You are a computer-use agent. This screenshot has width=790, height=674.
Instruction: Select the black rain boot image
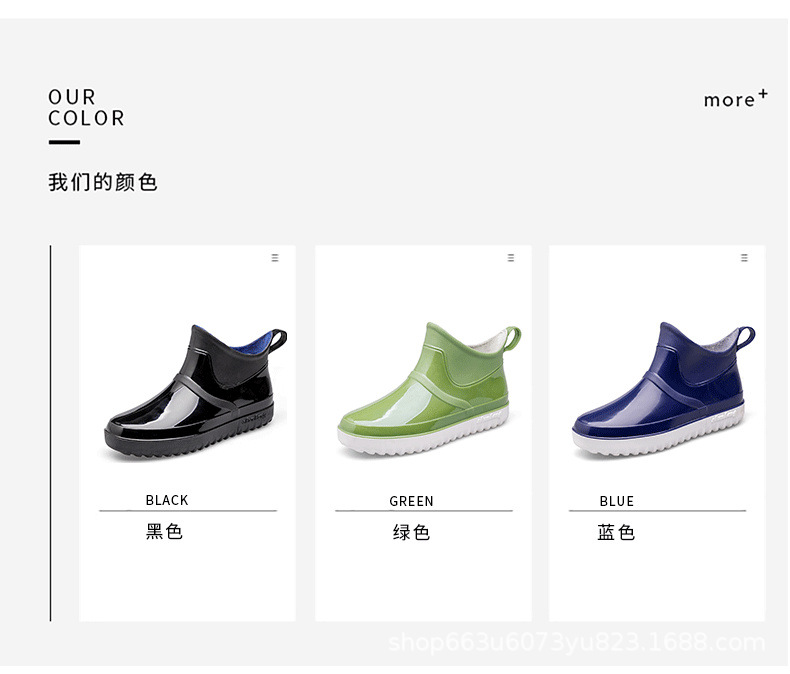(195, 391)
